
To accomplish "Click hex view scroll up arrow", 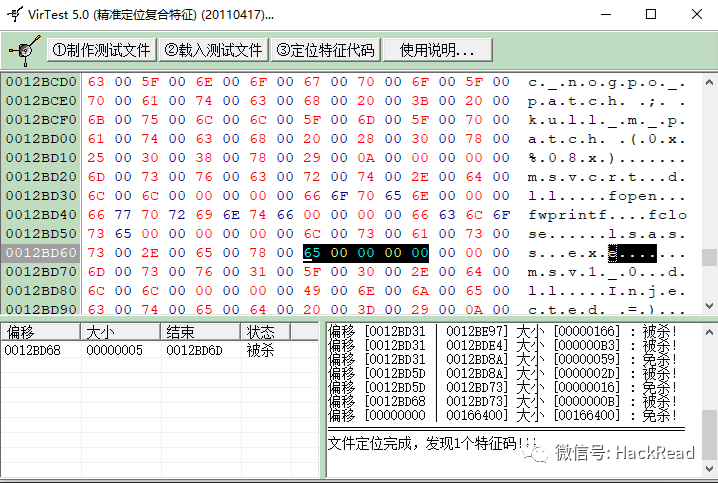I will tap(709, 82).
